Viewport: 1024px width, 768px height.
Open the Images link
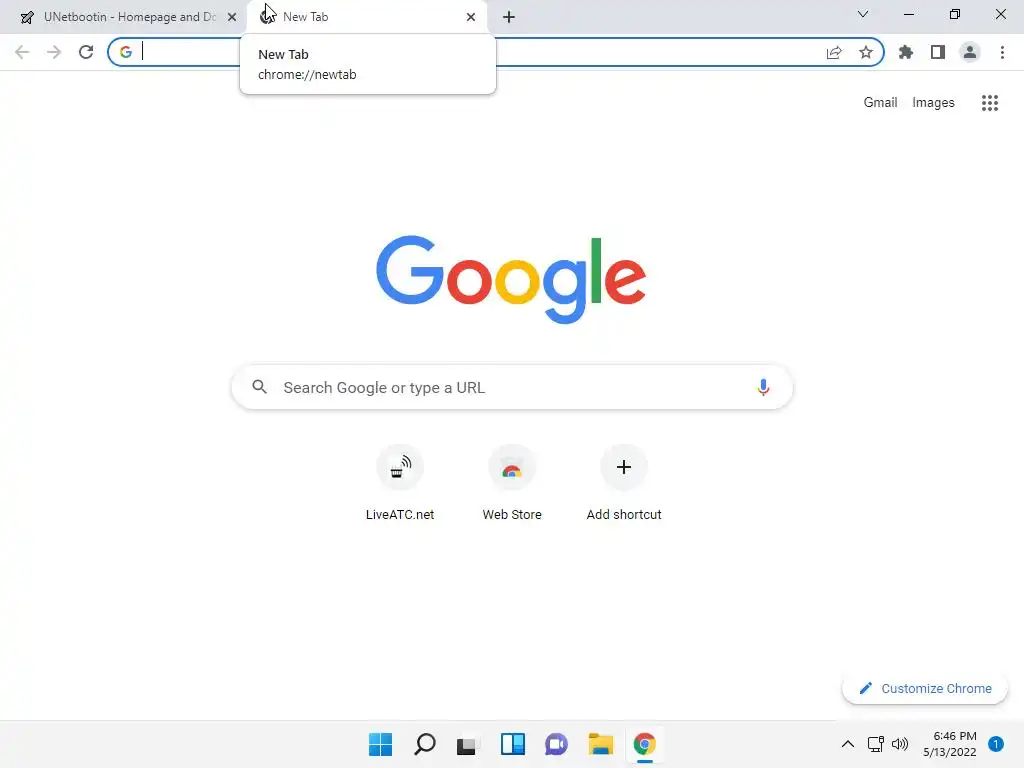point(933,103)
